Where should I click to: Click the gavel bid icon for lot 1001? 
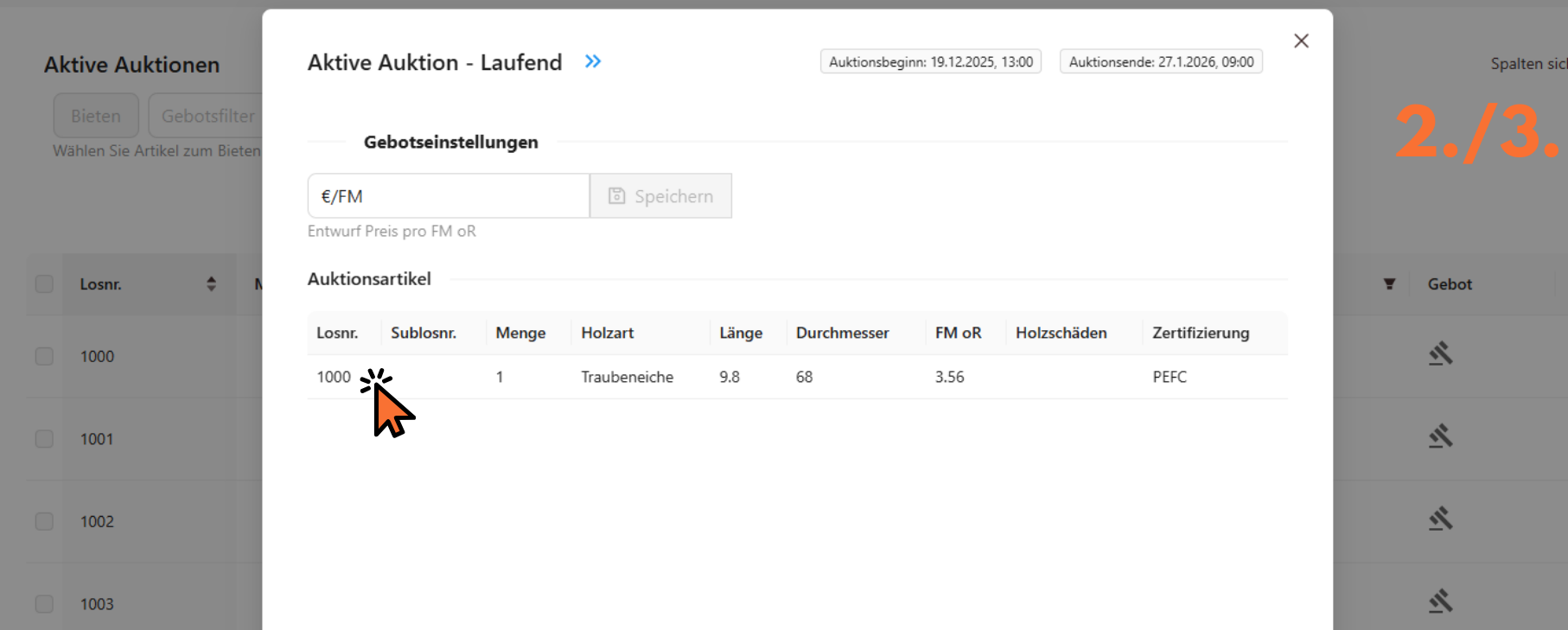tap(1440, 436)
